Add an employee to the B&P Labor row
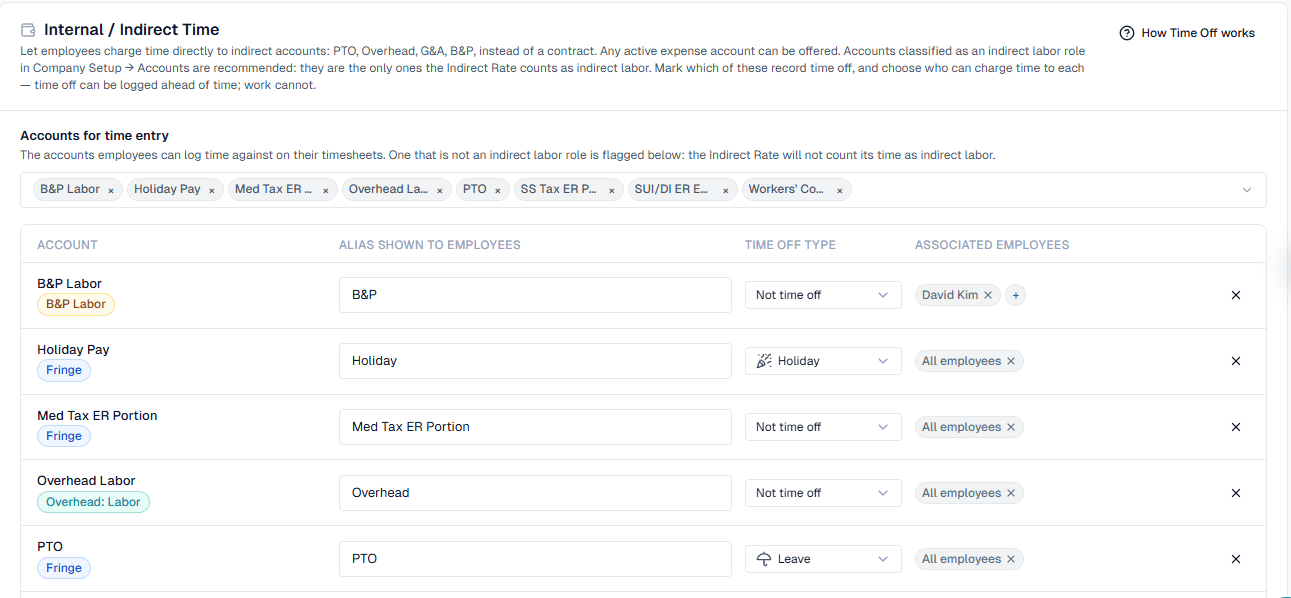The height and width of the screenshot is (598, 1291). coord(1015,295)
